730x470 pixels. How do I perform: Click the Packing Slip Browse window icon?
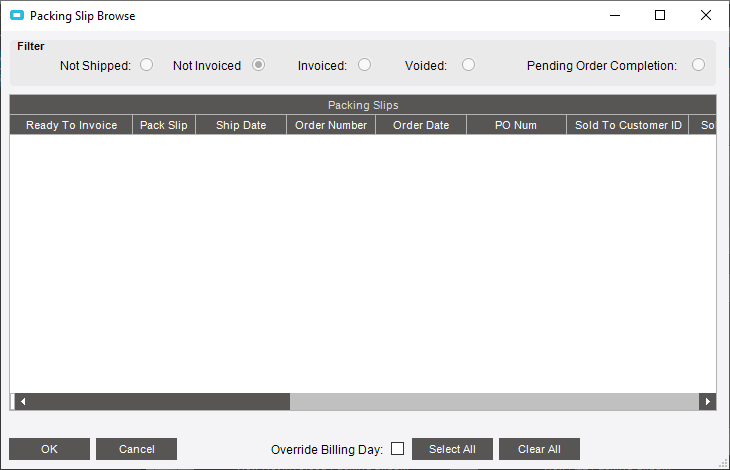click(x=17, y=15)
